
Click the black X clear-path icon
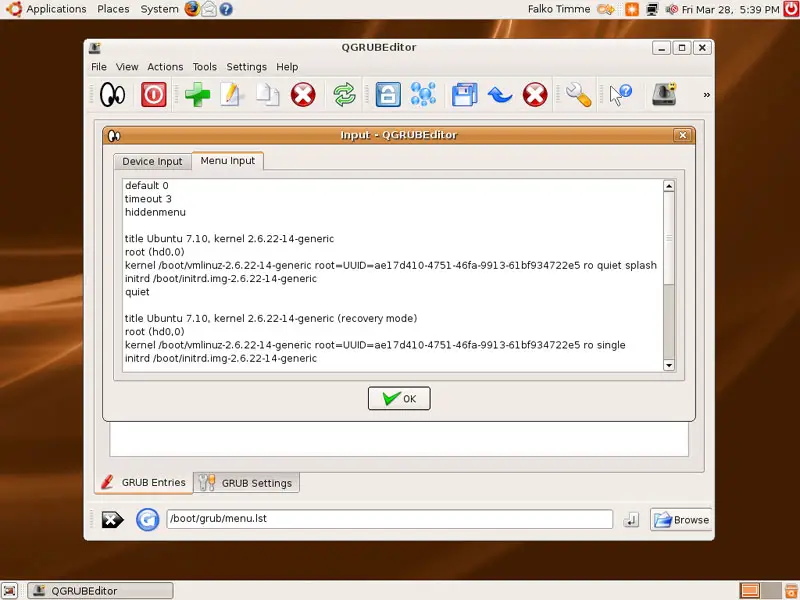click(112, 520)
